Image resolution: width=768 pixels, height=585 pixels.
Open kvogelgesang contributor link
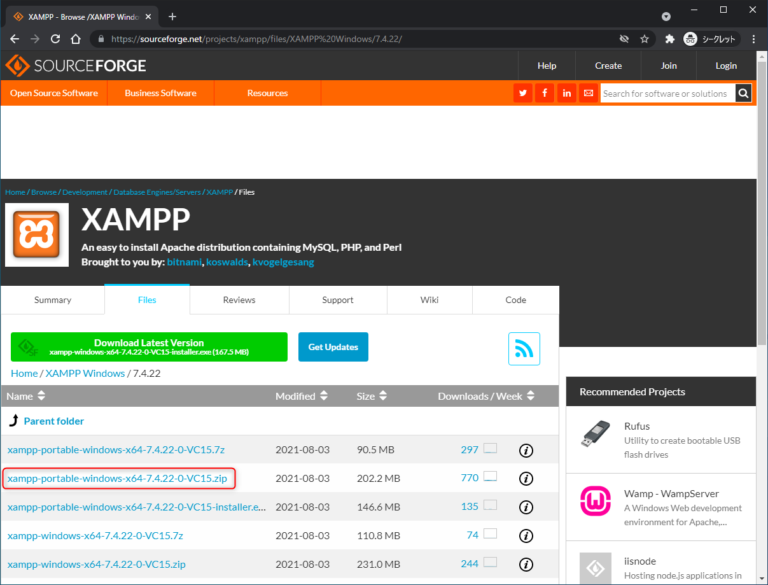(x=283, y=262)
